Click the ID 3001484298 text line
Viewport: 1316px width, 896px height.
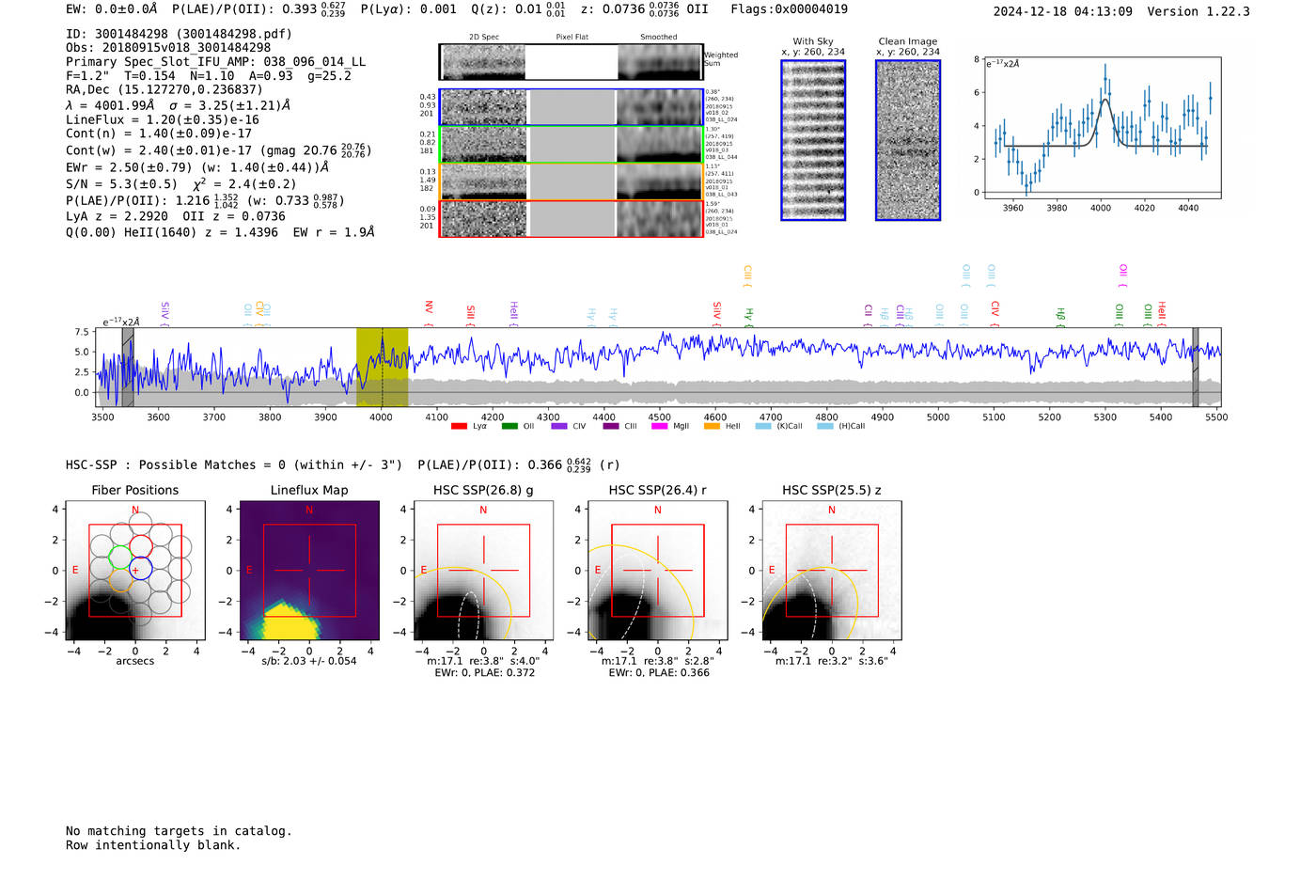click(x=179, y=34)
